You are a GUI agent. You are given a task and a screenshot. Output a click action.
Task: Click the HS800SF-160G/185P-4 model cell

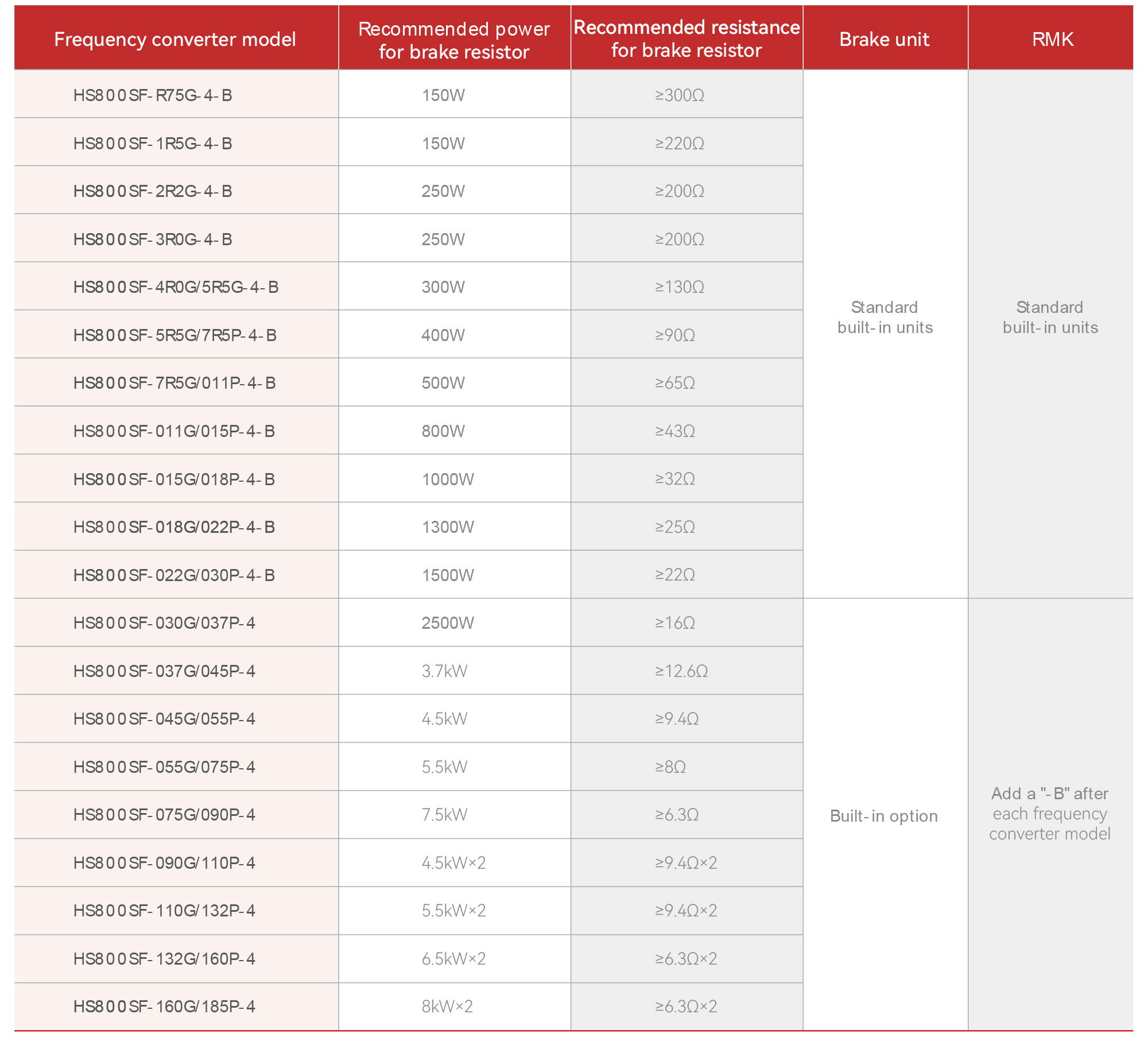pos(176,1006)
